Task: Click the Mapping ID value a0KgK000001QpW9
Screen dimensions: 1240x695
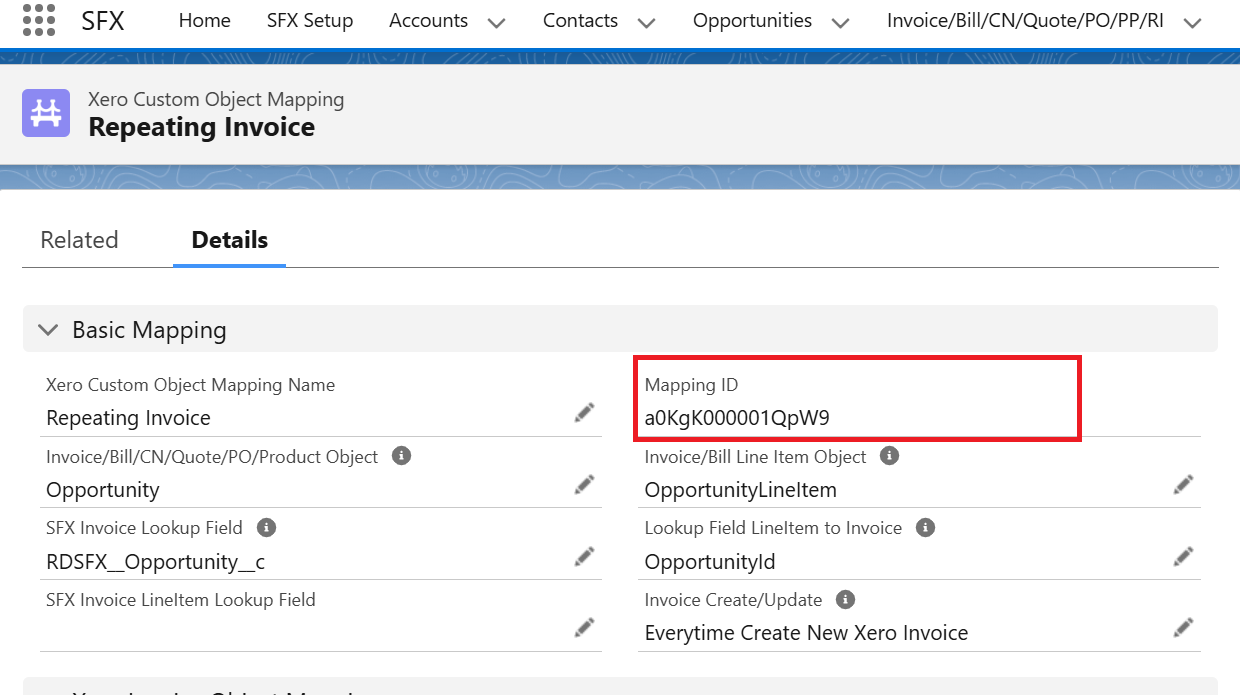Action: click(737, 418)
